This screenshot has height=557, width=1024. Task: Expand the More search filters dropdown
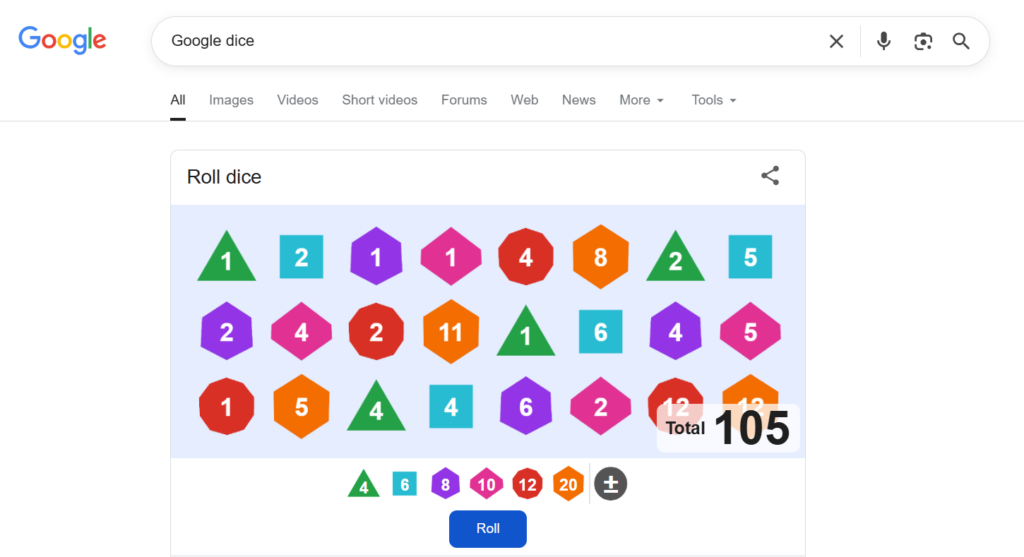tap(641, 100)
